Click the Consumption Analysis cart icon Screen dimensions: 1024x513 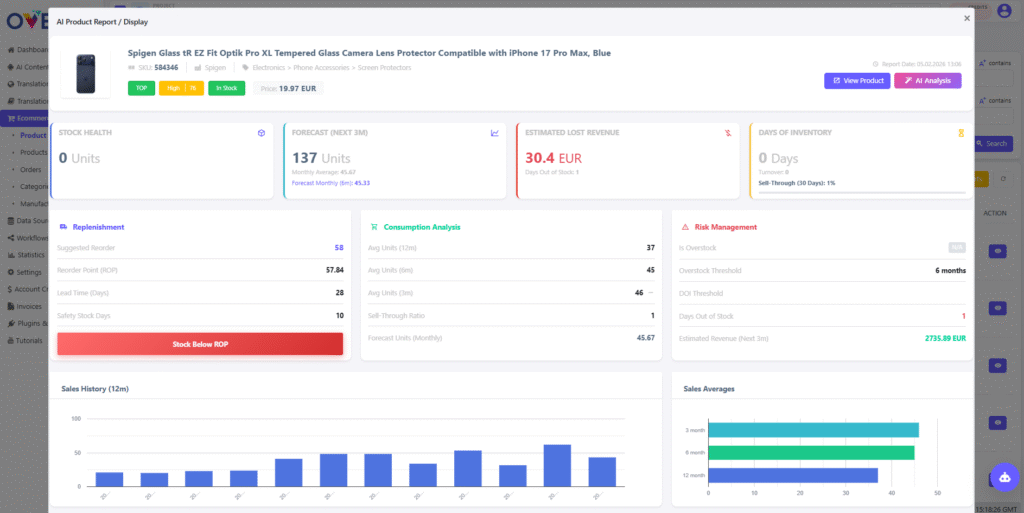[374, 227]
